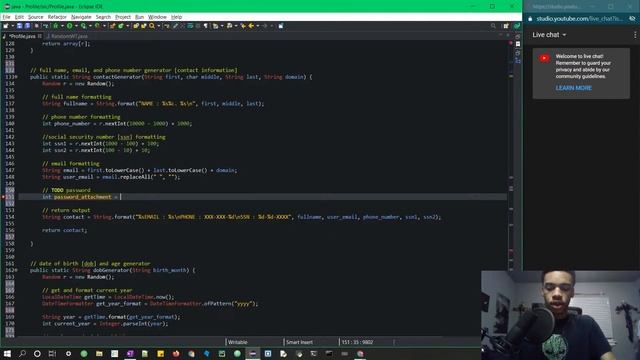Collapse the contactGenerator method fold at line 133
This screenshot has width=640, height=360.
point(16,77)
